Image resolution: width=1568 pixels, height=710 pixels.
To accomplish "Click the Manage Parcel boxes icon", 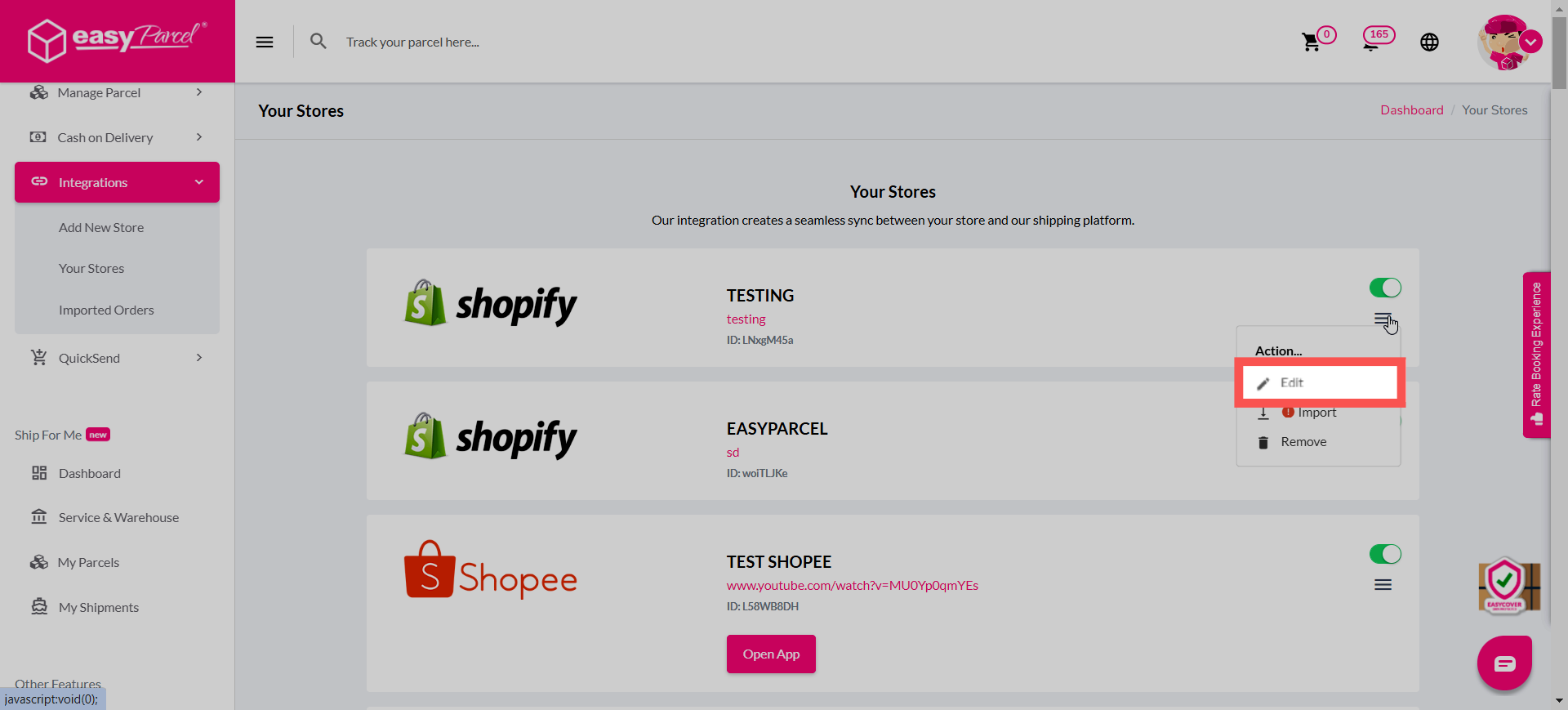I will [38, 92].
